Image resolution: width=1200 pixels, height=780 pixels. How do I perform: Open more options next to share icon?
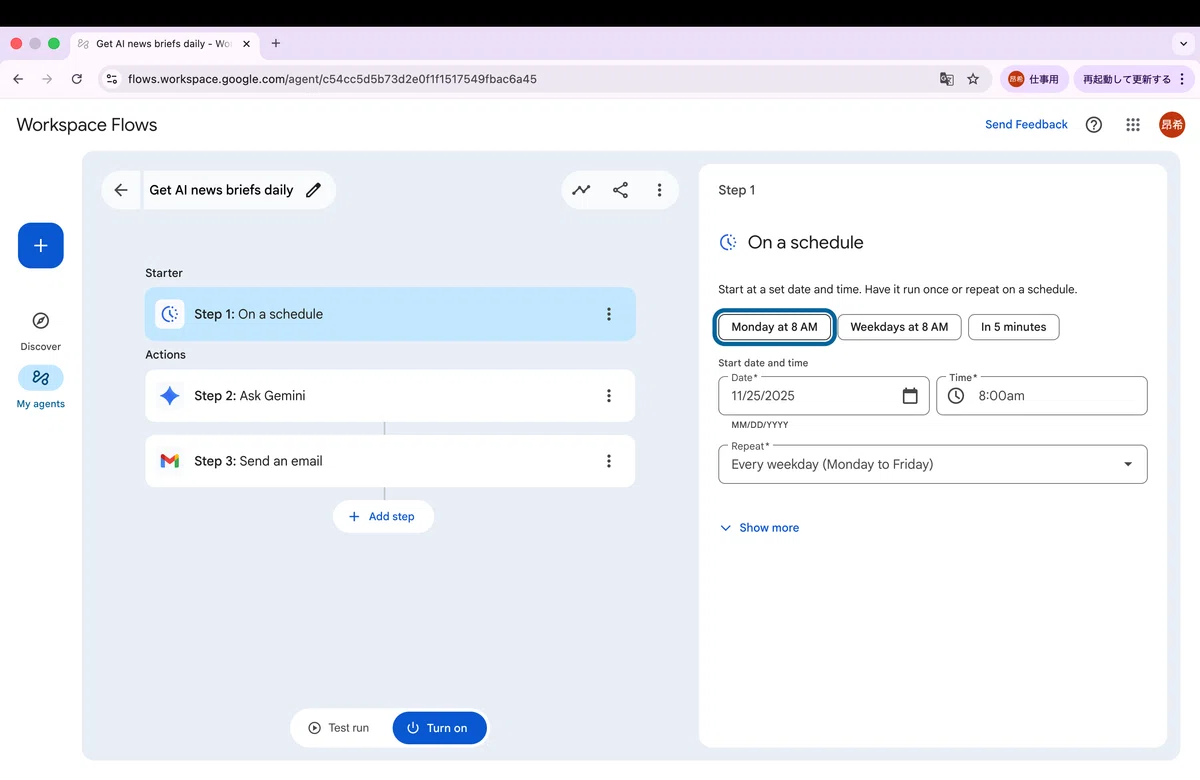(x=659, y=190)
